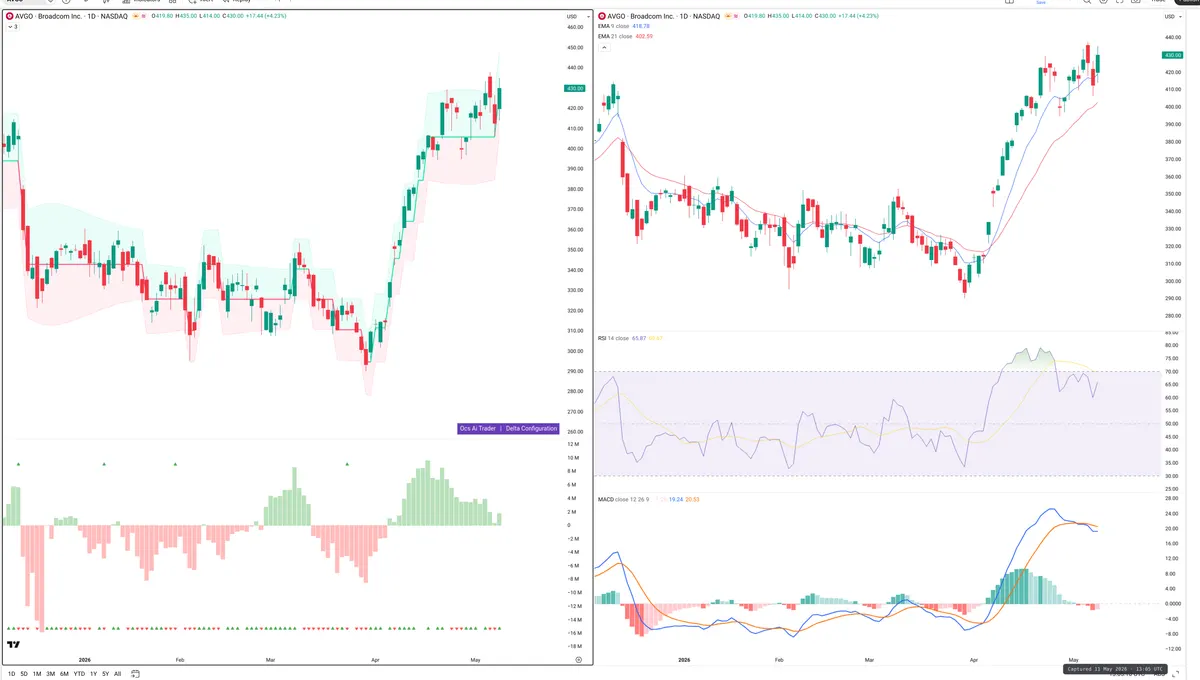This screenshot has height=680, width=1200.
Task: Expand the left chart's collapsed indicator legend
Action: pos(12,27)
